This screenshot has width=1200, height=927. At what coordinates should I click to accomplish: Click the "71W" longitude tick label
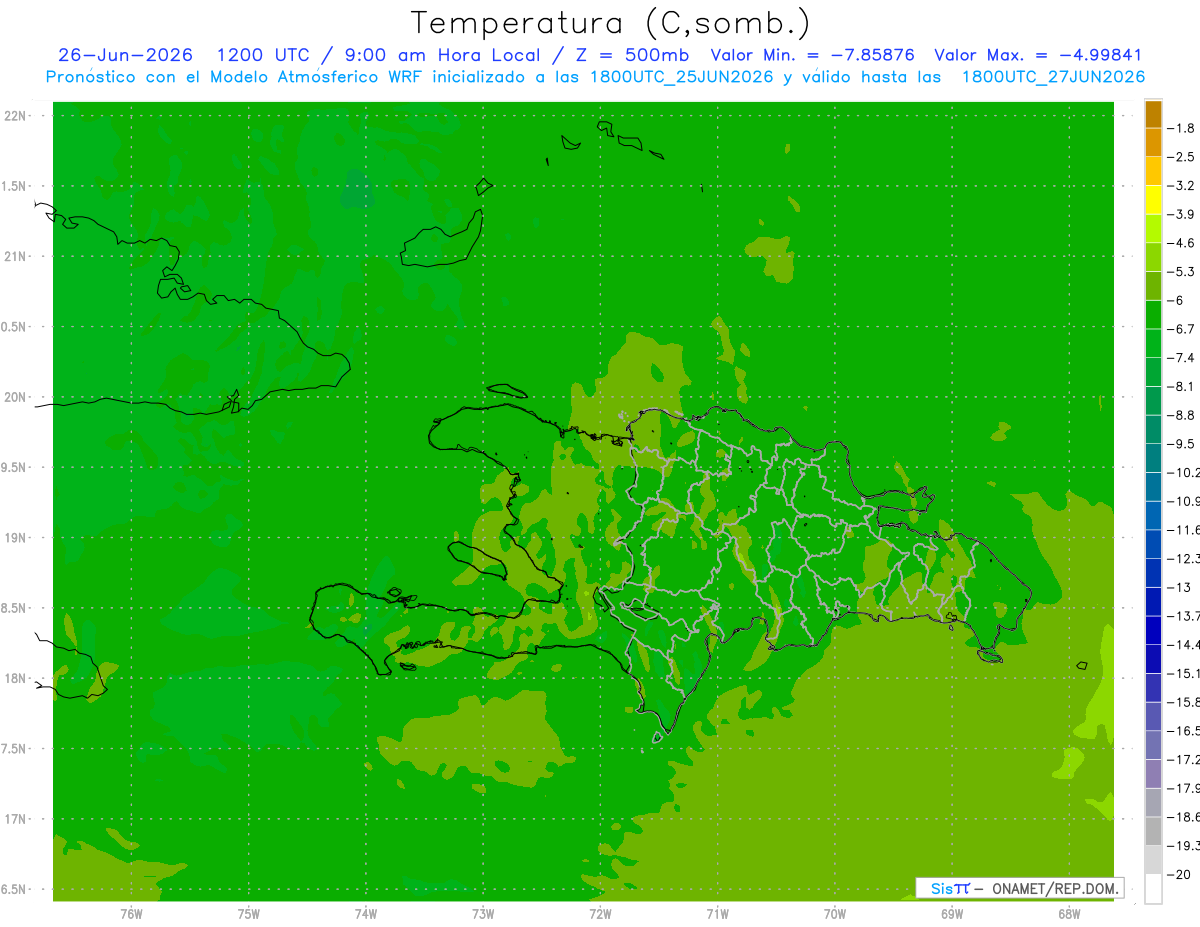tap(717, 914)
